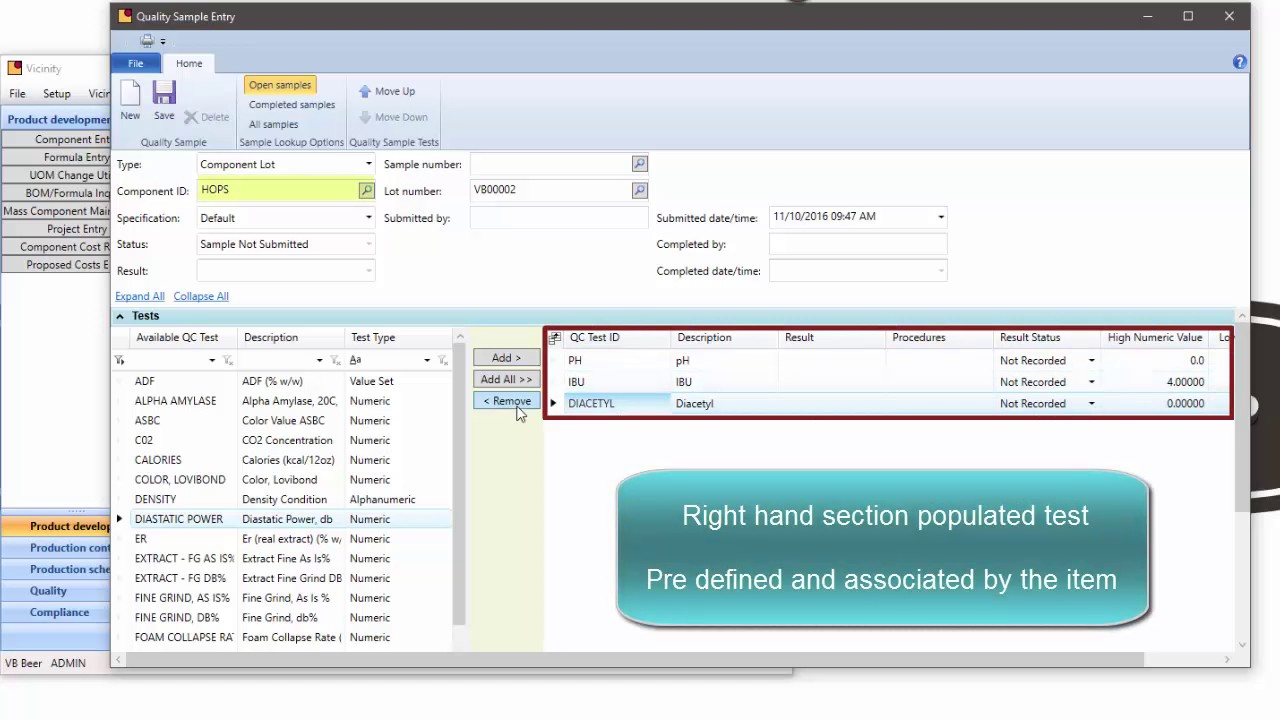
Task: Click the Component ID field containing HOPS
Action: click(279, 190)
